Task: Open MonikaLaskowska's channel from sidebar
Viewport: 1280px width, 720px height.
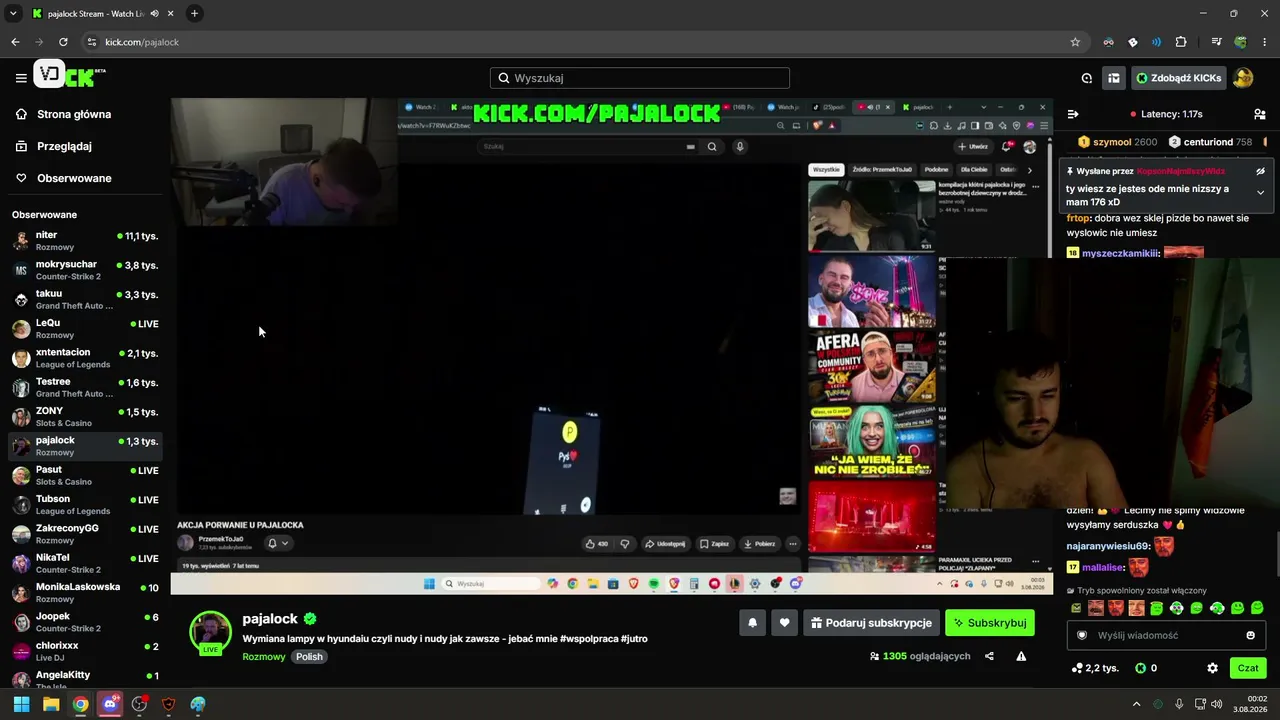Action: (85, 593)
